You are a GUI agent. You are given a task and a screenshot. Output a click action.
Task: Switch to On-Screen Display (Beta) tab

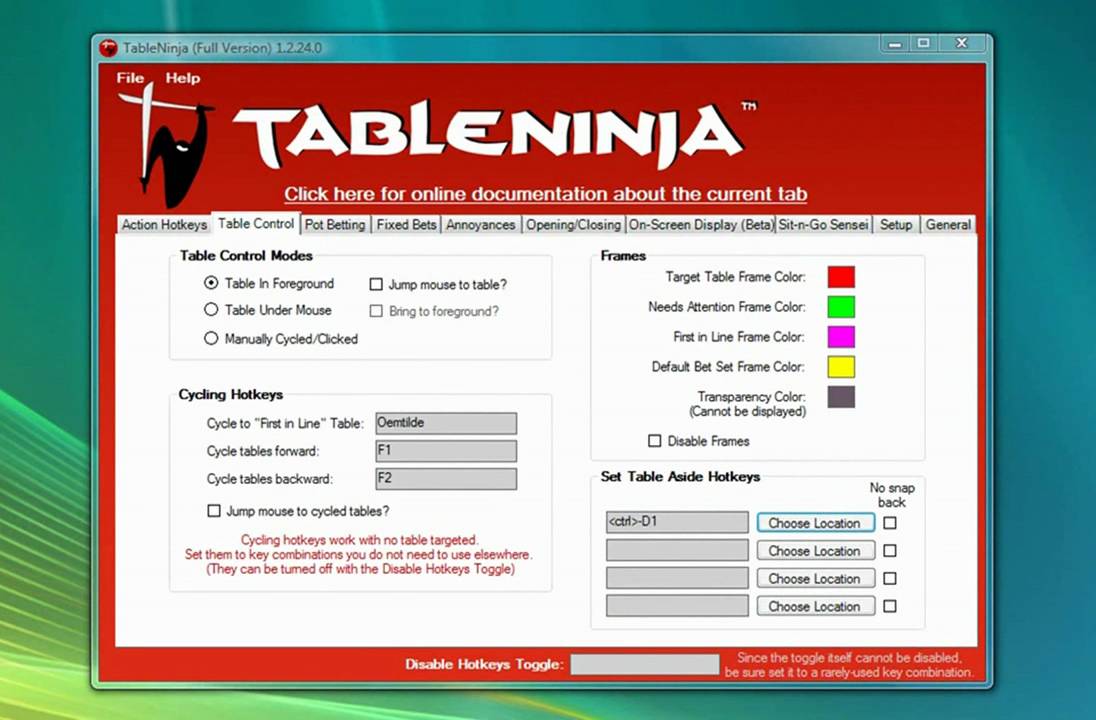[x=701, y=224]
